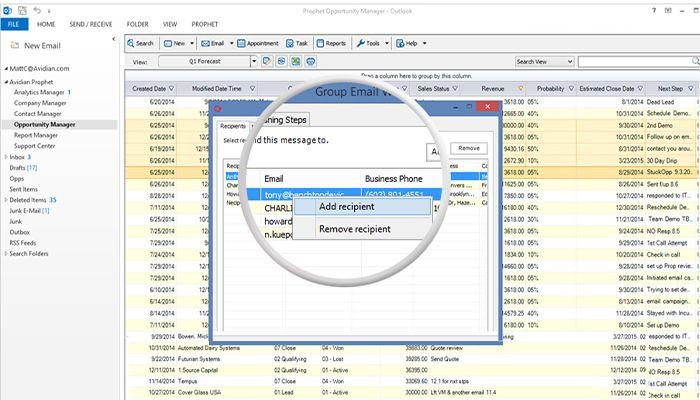Screen dimensions: 700x400
Task: Click the first icon right of the View dropdown
Action: (x=268, y=62)
